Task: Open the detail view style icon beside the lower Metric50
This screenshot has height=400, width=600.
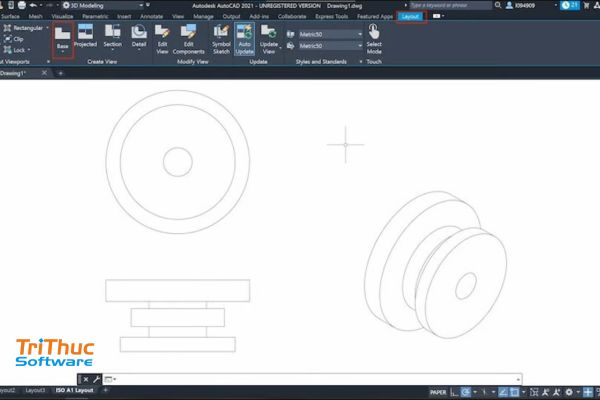Action: 291,46
